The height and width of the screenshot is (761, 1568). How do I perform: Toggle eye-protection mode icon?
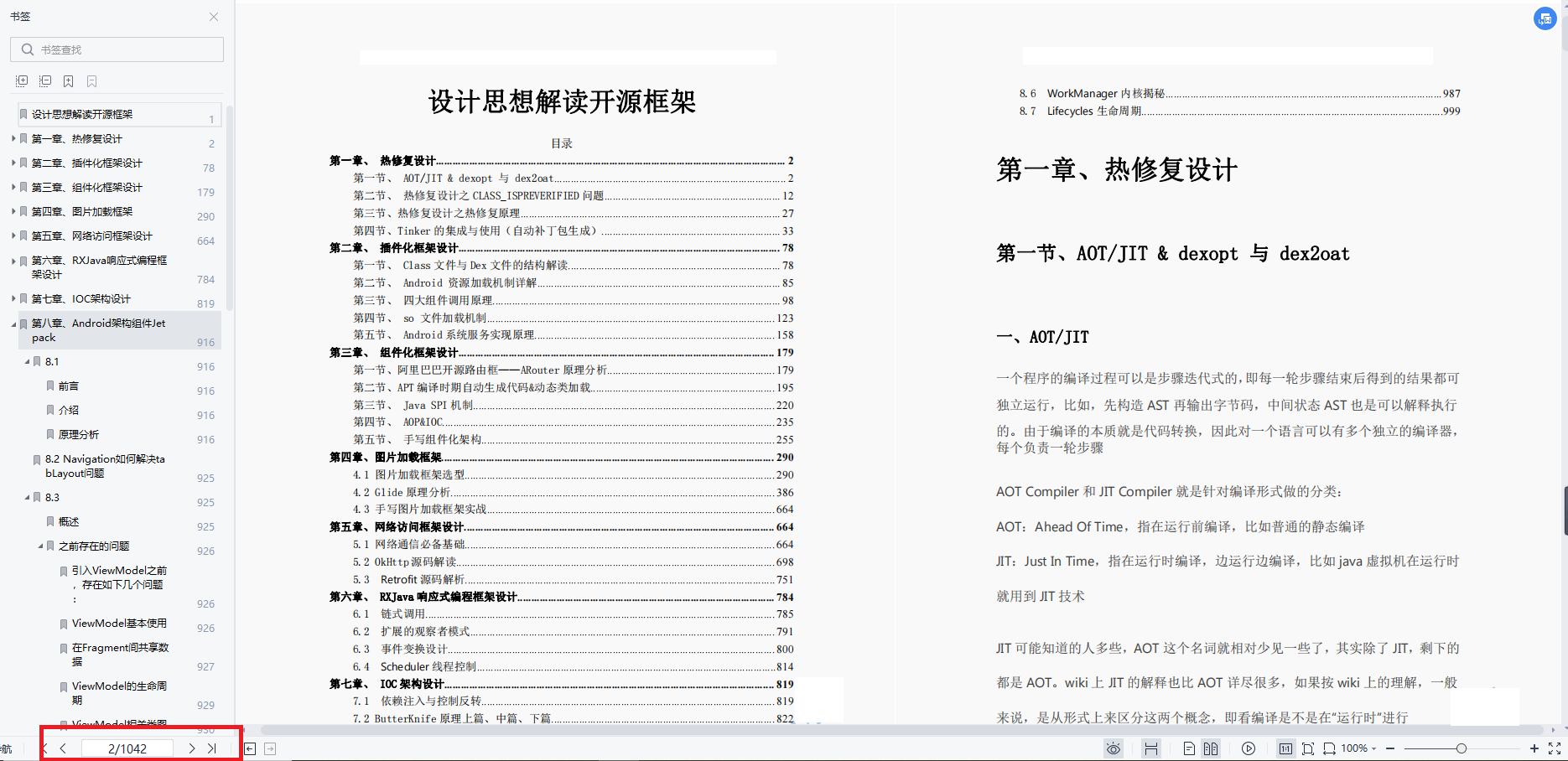(x=1114, y=748)
